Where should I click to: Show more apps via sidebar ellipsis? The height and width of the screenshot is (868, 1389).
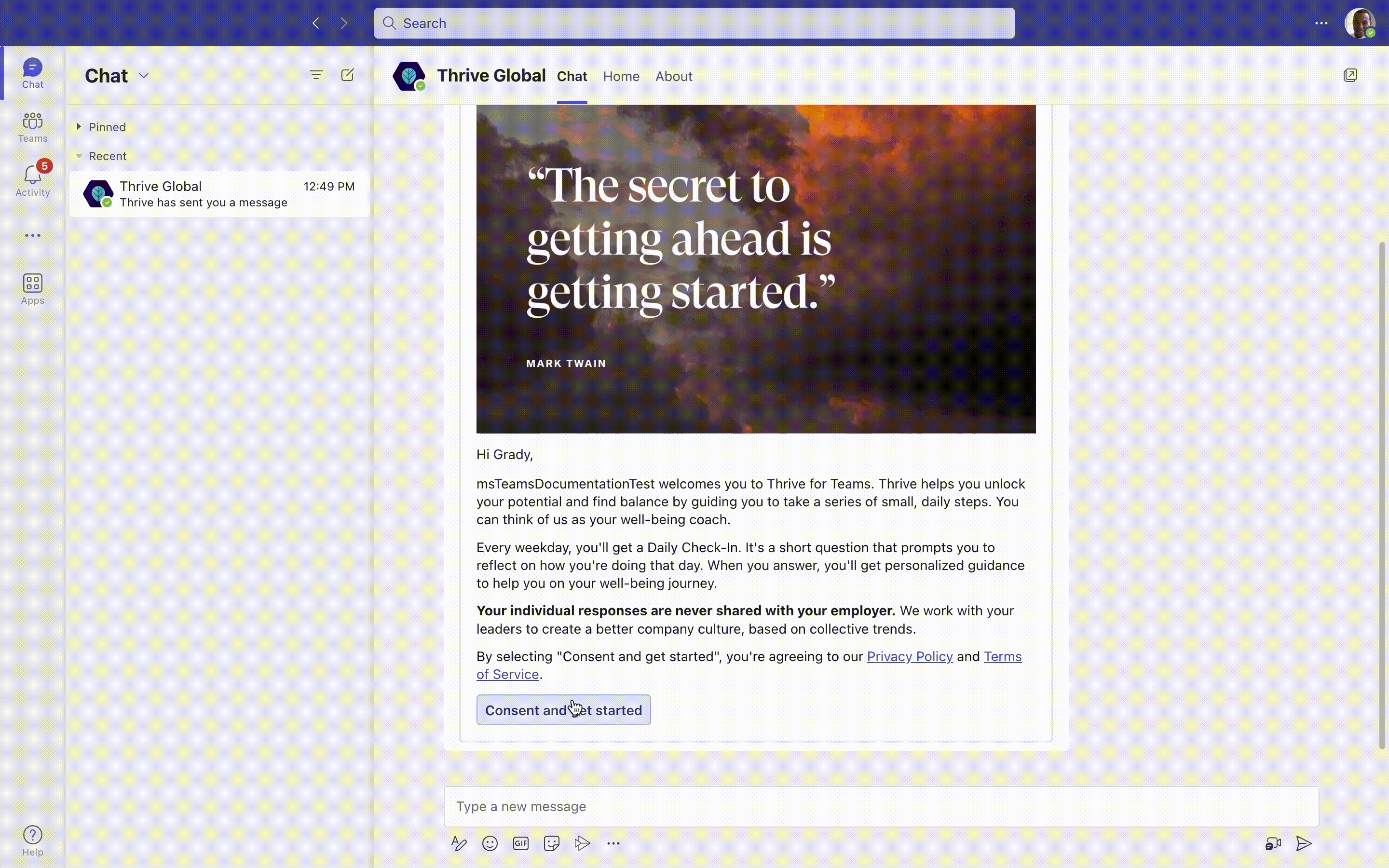coord(33,235)
